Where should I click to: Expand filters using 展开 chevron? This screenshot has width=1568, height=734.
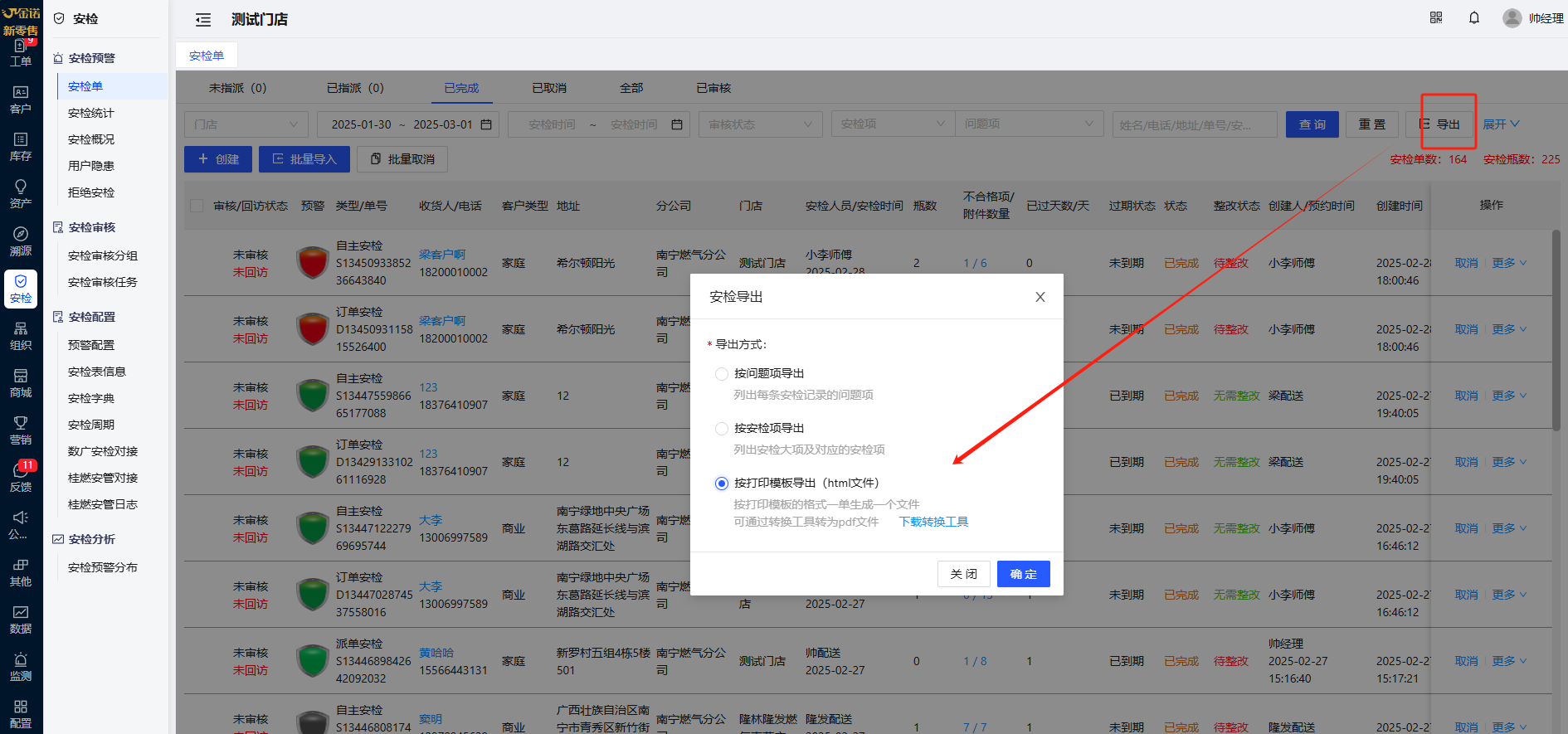[1501, 124]
